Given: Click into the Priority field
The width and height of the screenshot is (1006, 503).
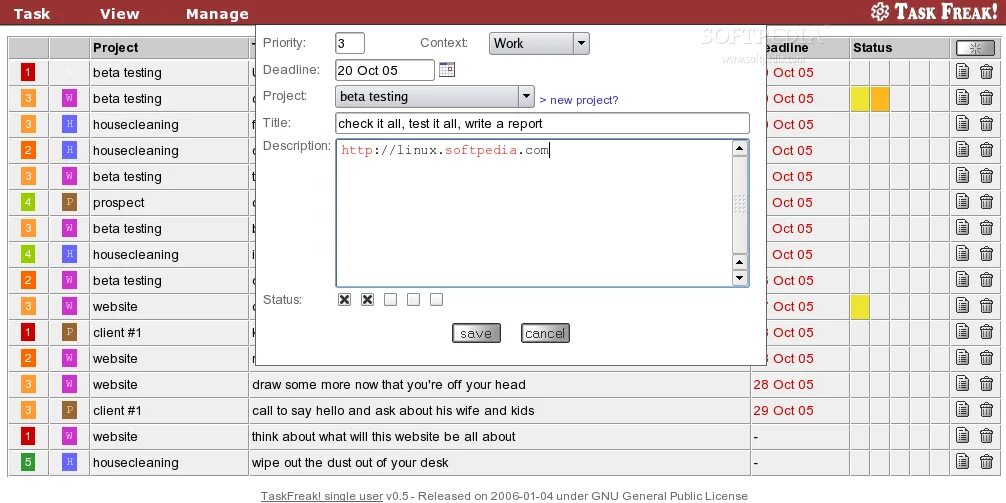Looking at the screenshot, I should 350,43.
